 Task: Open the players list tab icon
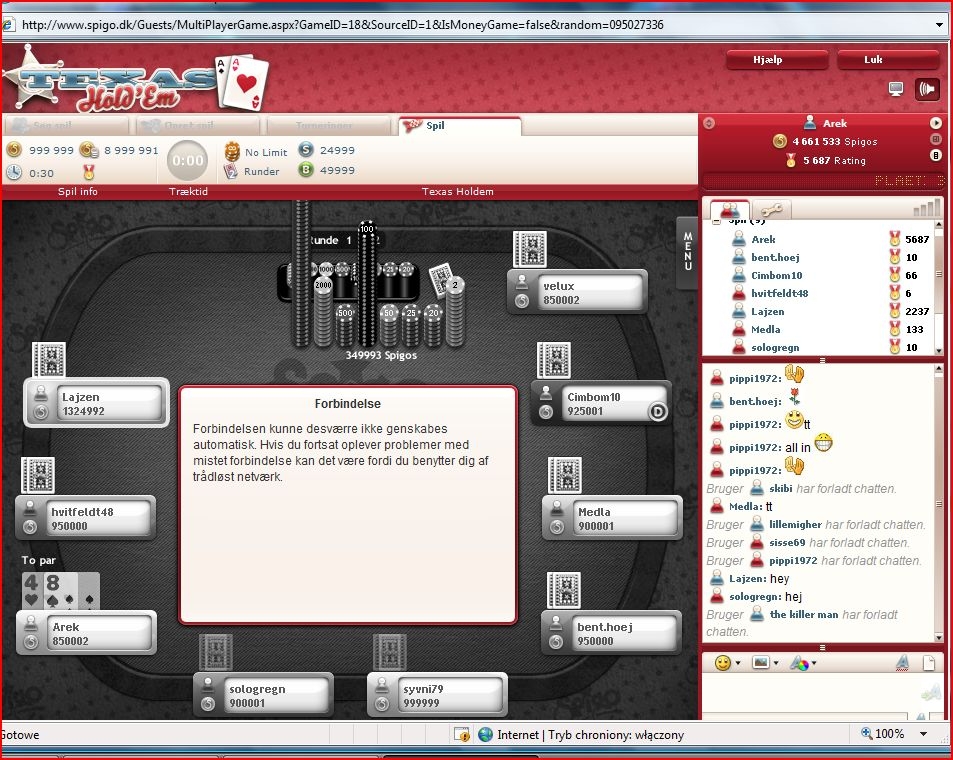[x=730, y=210]
